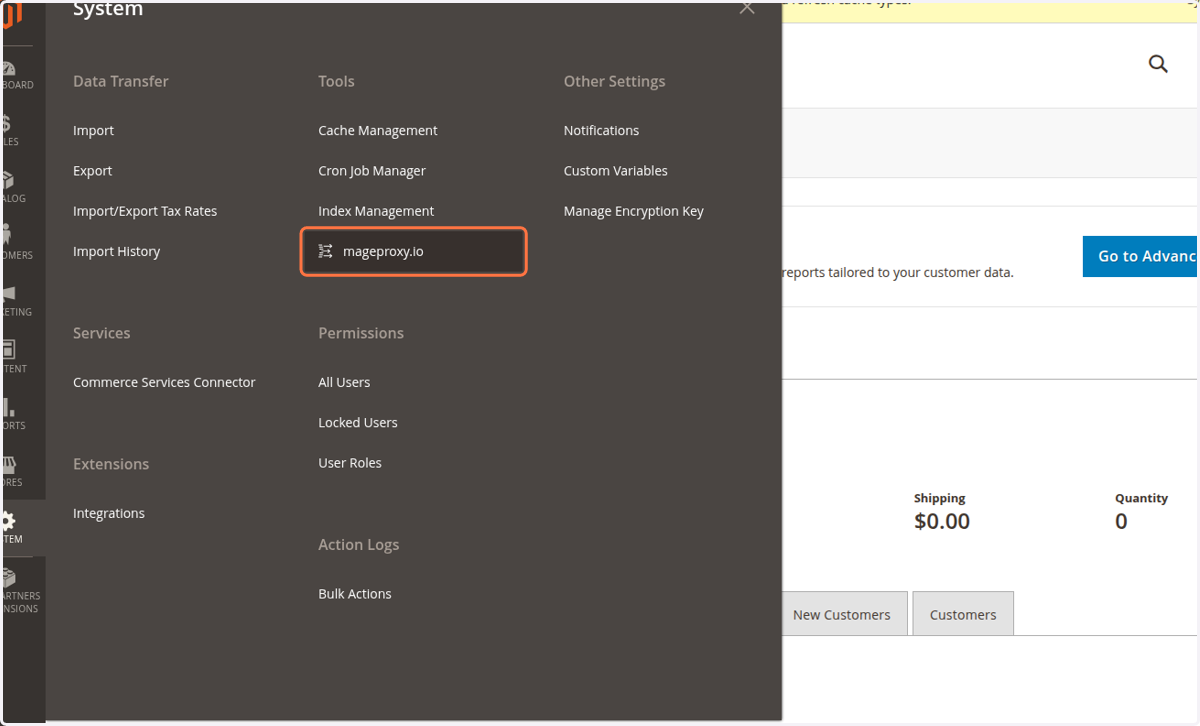Open Import History

click(x=116, y=251)
